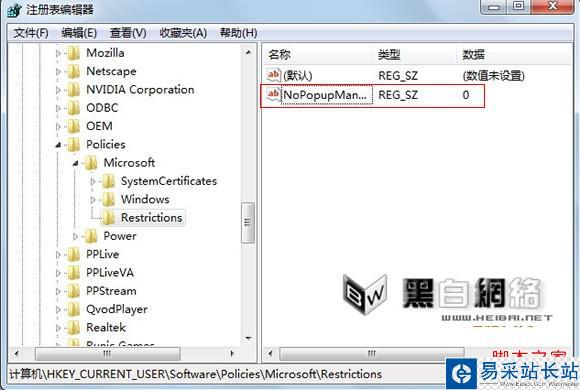Click the Restrictions folder icon
This screenshot has height=390, width=580.
[108, 218]
